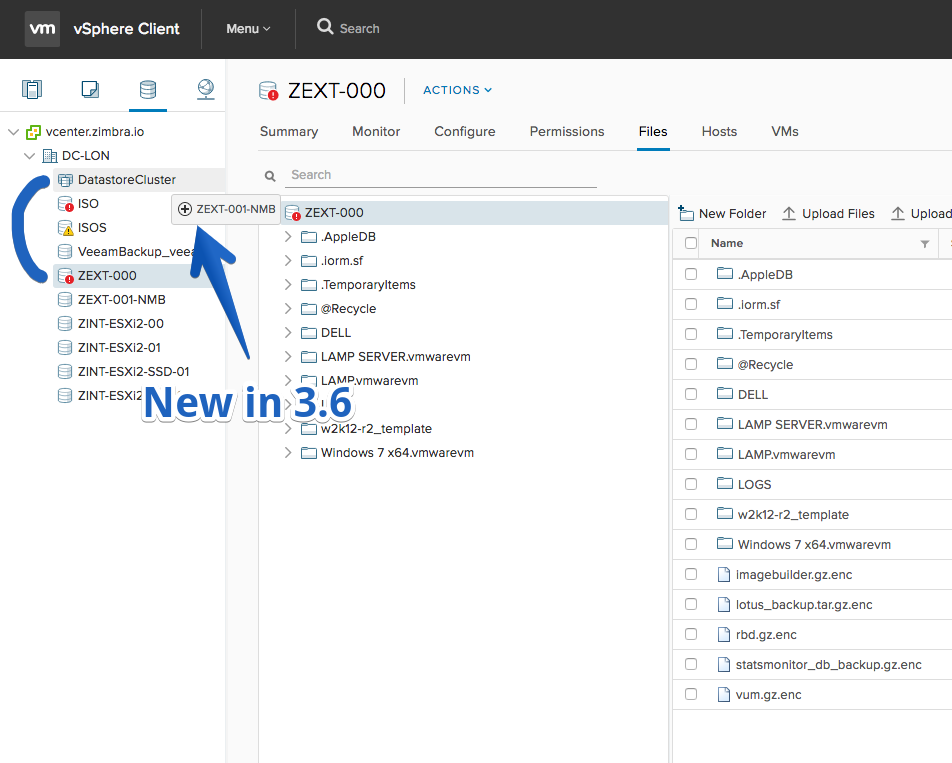This screenshot has width=952, height=763.
Task: Click the DC-LON datacenter icon
Action: [50, 156]
